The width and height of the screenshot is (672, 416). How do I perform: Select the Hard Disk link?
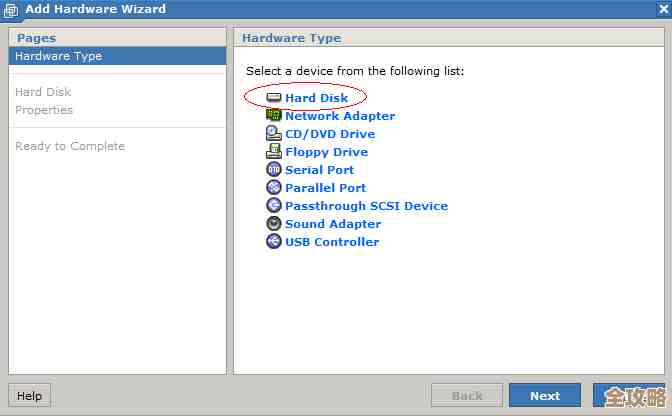click(316, 98)
